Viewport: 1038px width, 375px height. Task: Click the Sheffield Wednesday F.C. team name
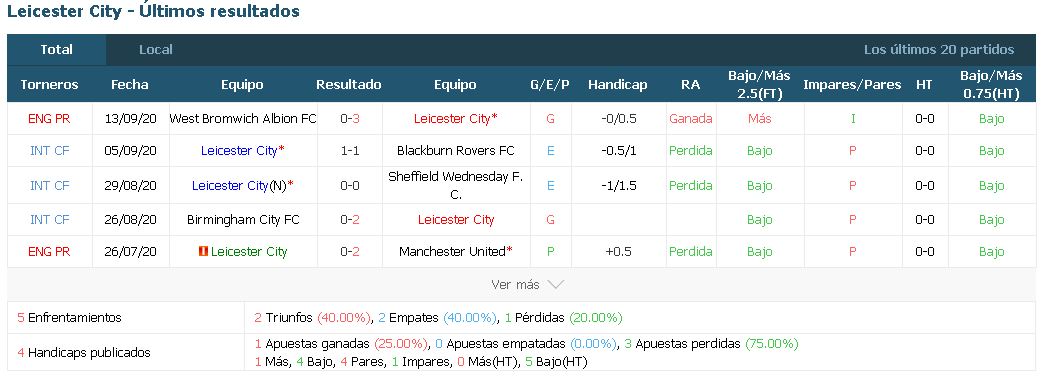click(x=455, y=186)
